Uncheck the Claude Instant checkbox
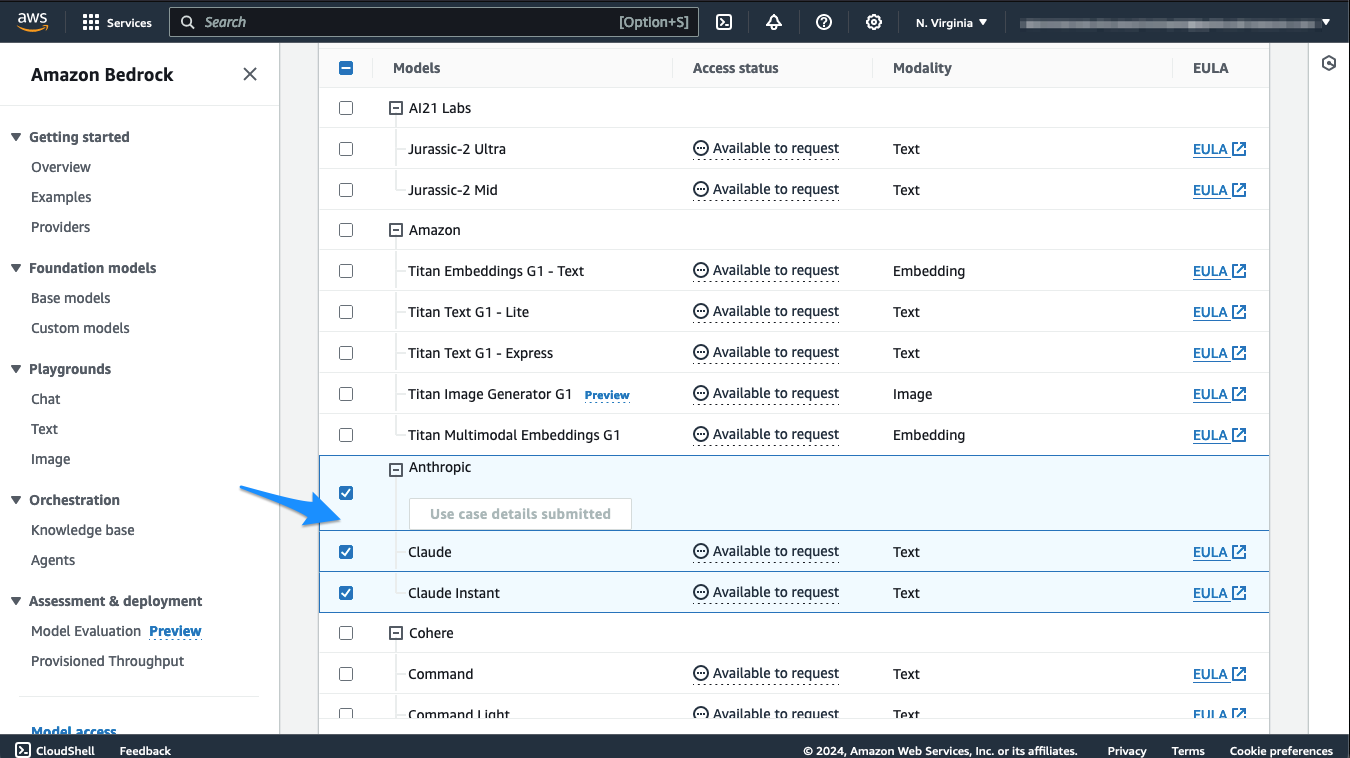The height and width of the screenshot is (758, 1350). pyautogui.click(x=346, y=593)
